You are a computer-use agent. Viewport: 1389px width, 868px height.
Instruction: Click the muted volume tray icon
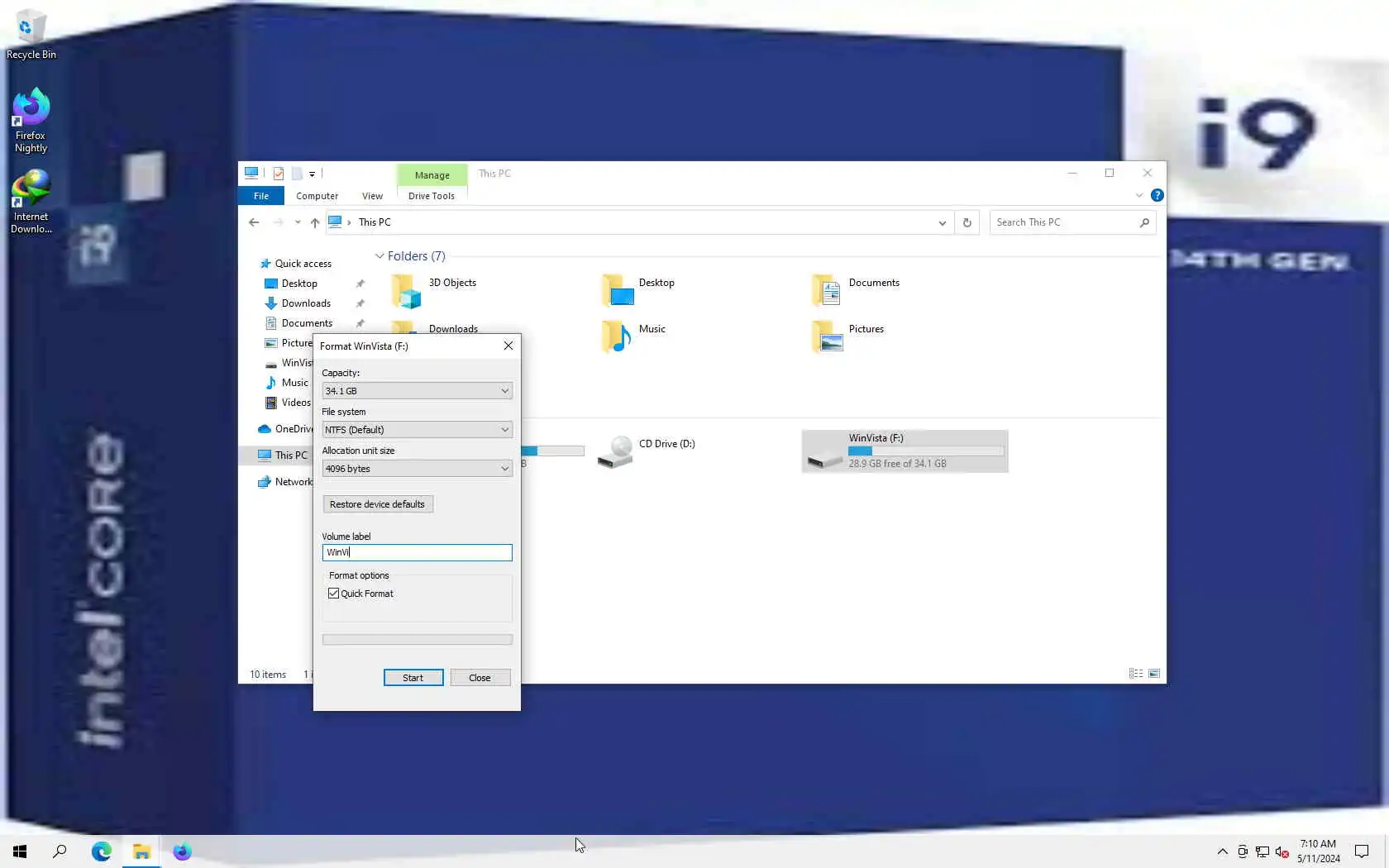(x=1282, y=851)
